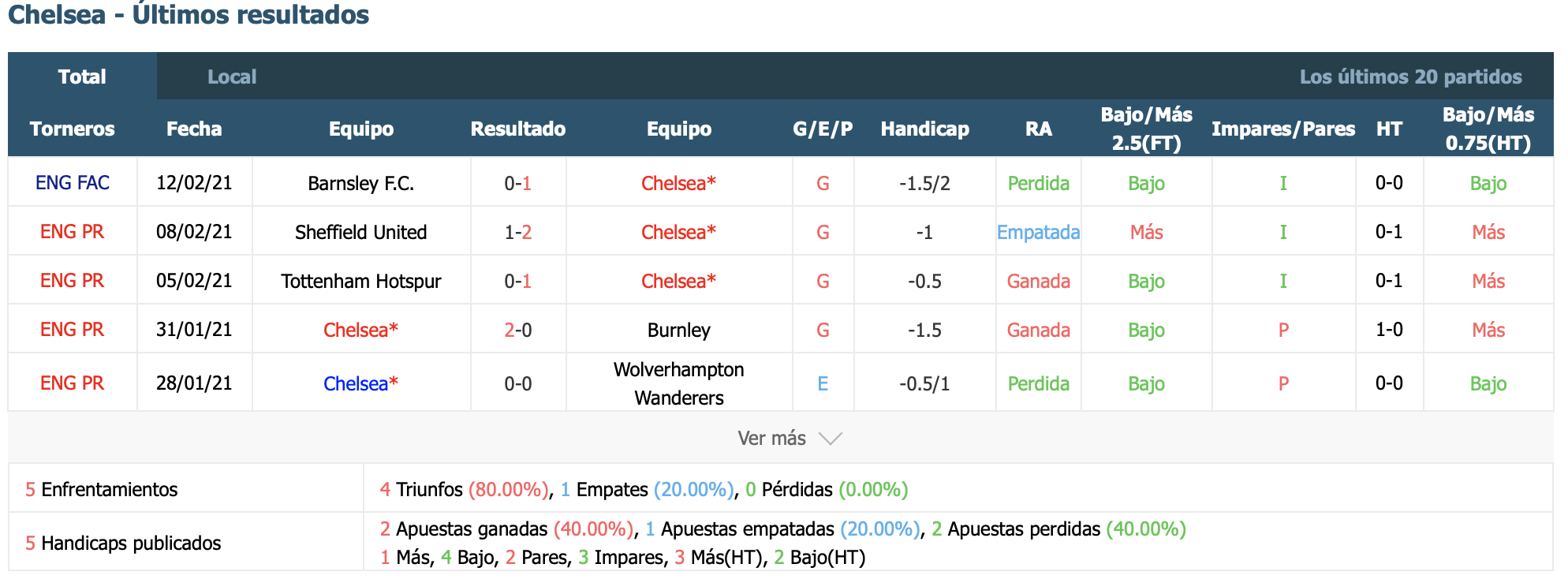Open the ENG FAC tournament link
Viewport: 1568px width, 579px height.
click(73, 183)
